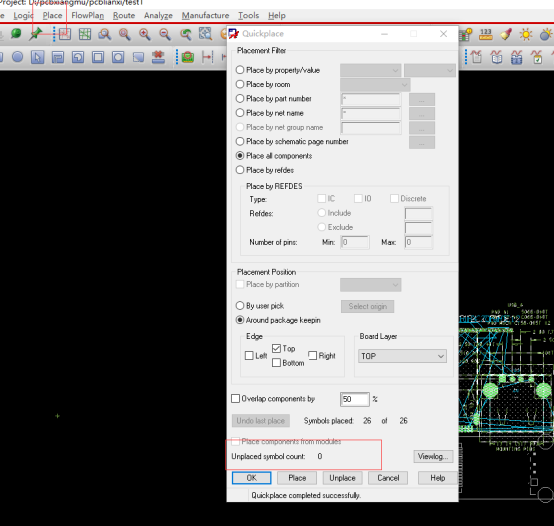554x526 pixels.
Task: Open the Board Layer TOP dropdown
Action: (402, 356)
